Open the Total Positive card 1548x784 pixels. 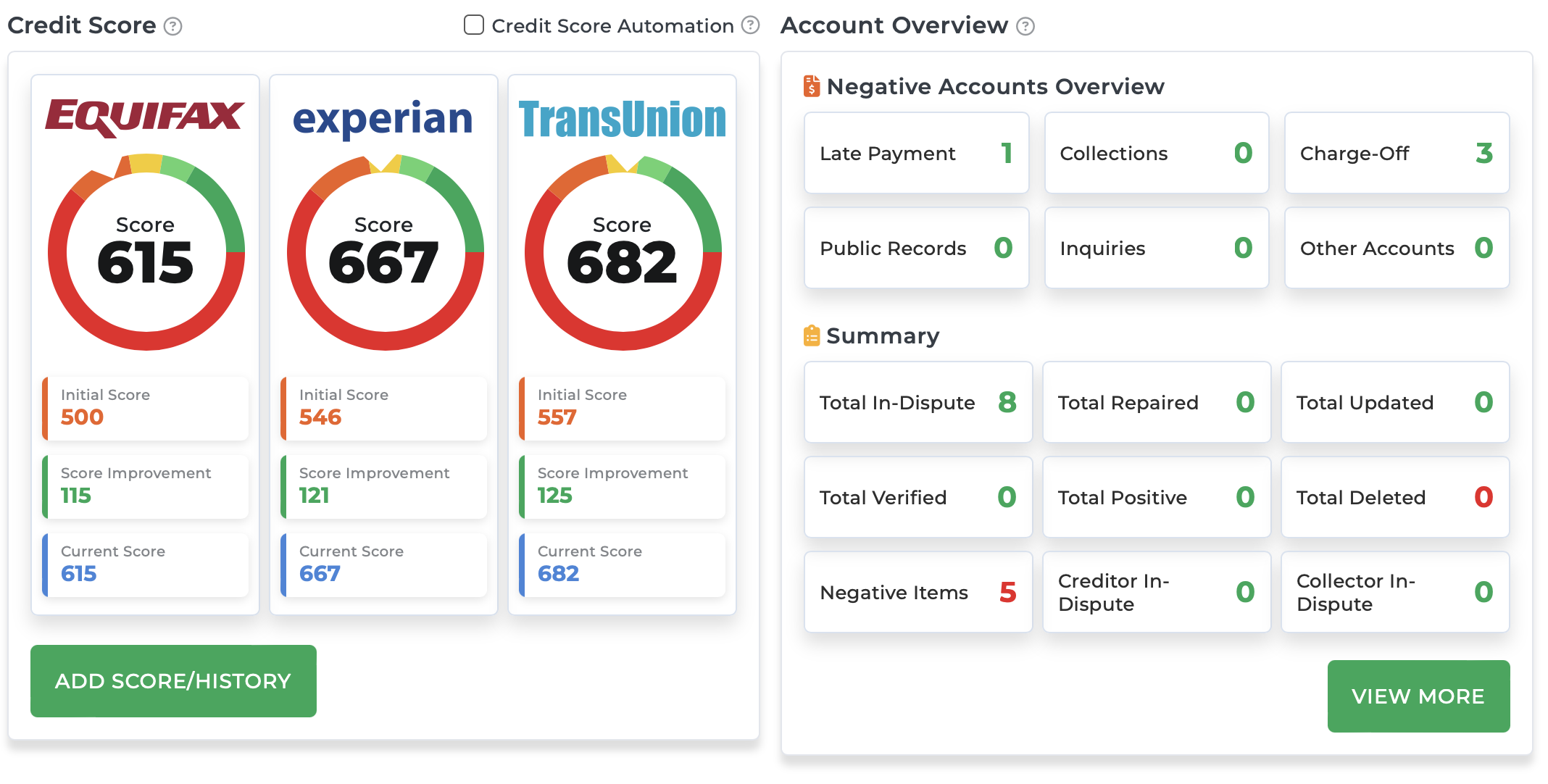[x=1157, y=497]
